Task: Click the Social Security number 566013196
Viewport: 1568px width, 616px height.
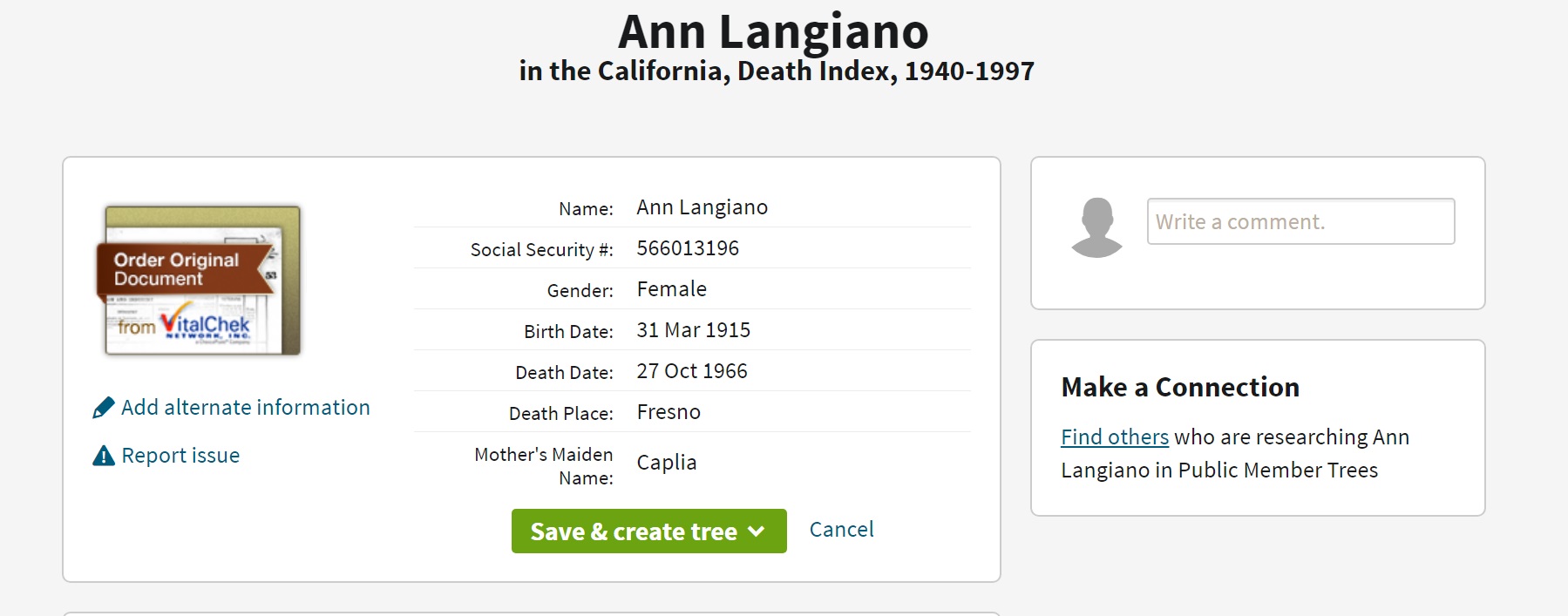Action: (x=688, y=248)
